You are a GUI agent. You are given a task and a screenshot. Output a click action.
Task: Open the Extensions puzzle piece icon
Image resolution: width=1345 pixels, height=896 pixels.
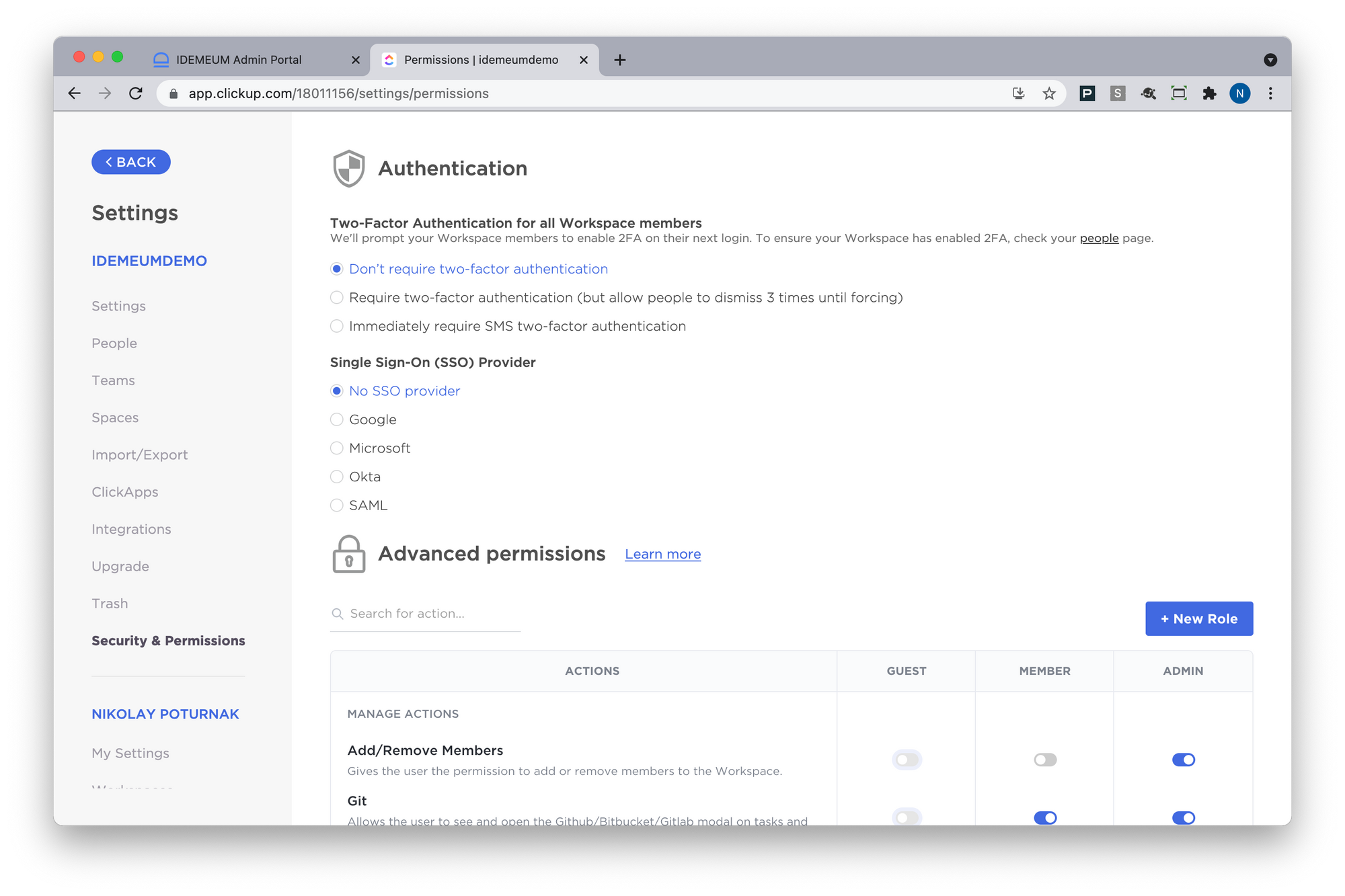(x=1210, y=93)
